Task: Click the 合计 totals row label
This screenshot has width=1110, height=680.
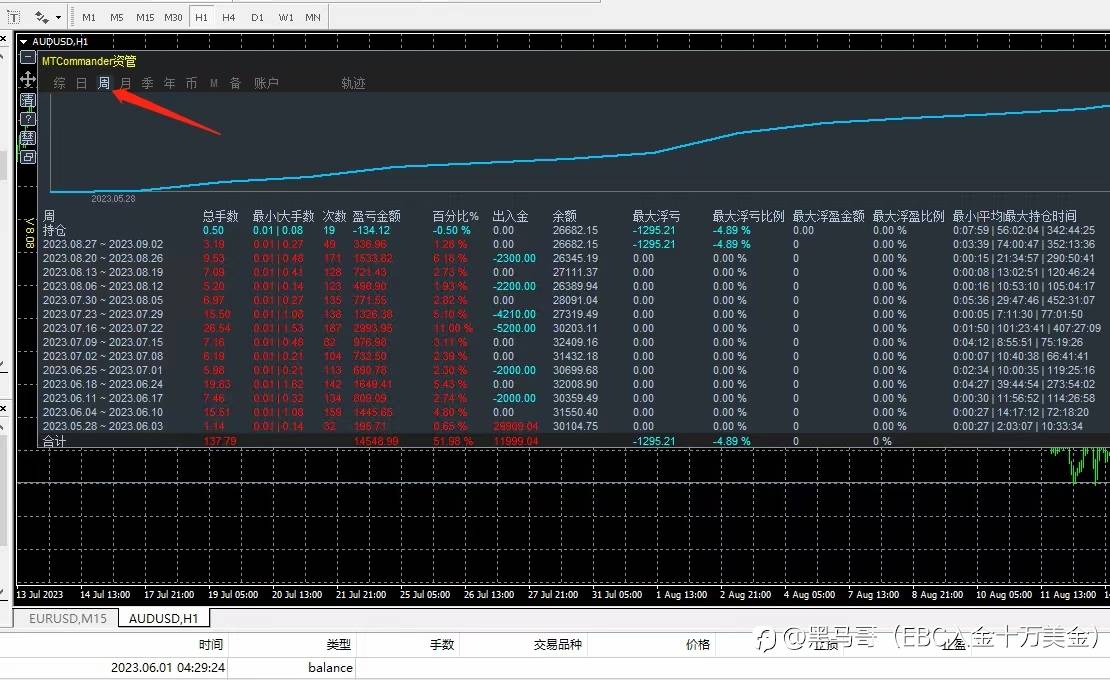Action: (55, 441)
